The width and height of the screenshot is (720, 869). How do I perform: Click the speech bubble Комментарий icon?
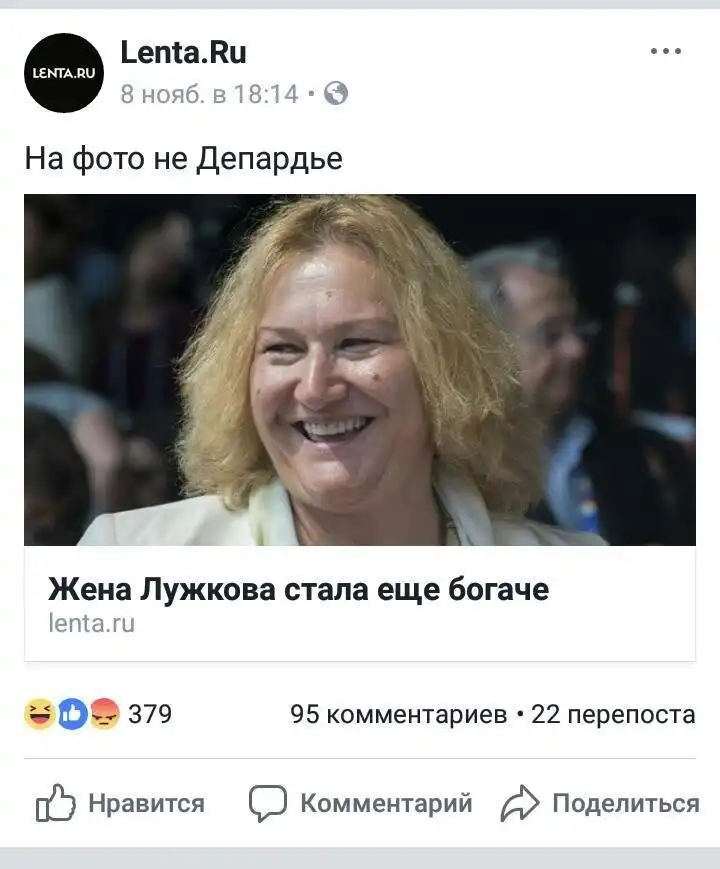(x=268, y=803)
